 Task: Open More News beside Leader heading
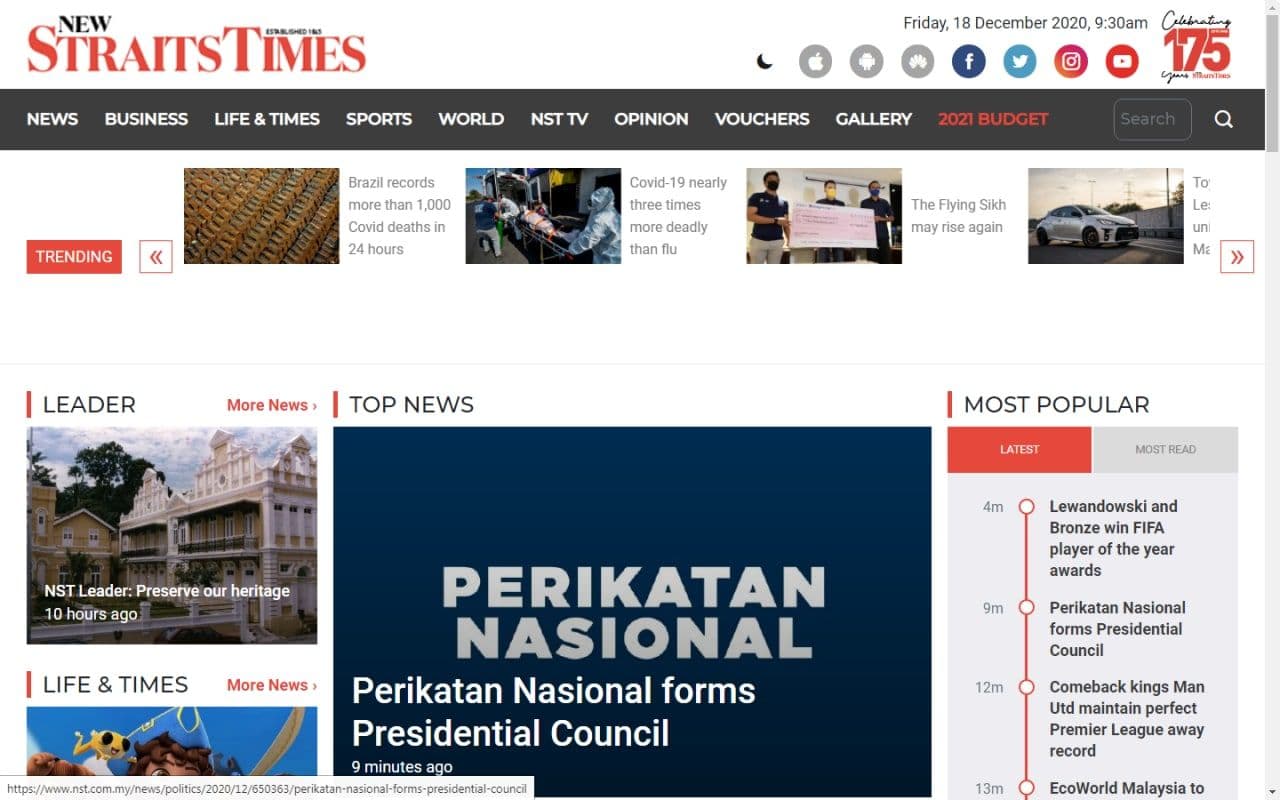272,405
